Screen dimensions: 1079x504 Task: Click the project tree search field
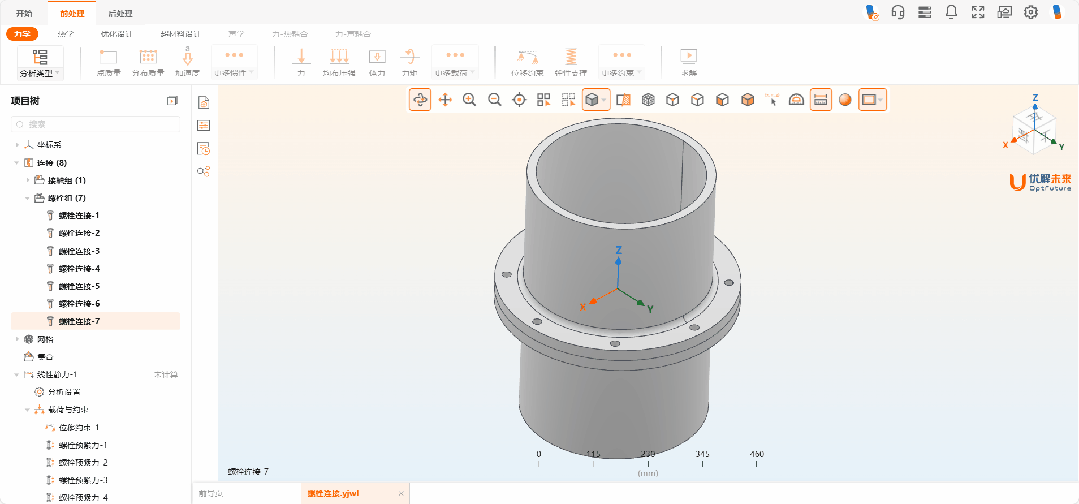[x=95, y=124]
